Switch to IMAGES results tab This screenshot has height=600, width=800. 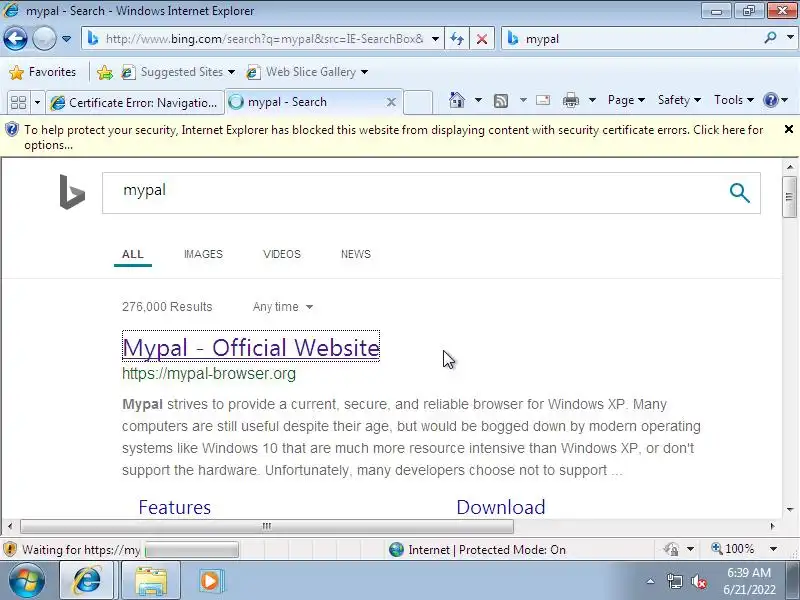203,254
